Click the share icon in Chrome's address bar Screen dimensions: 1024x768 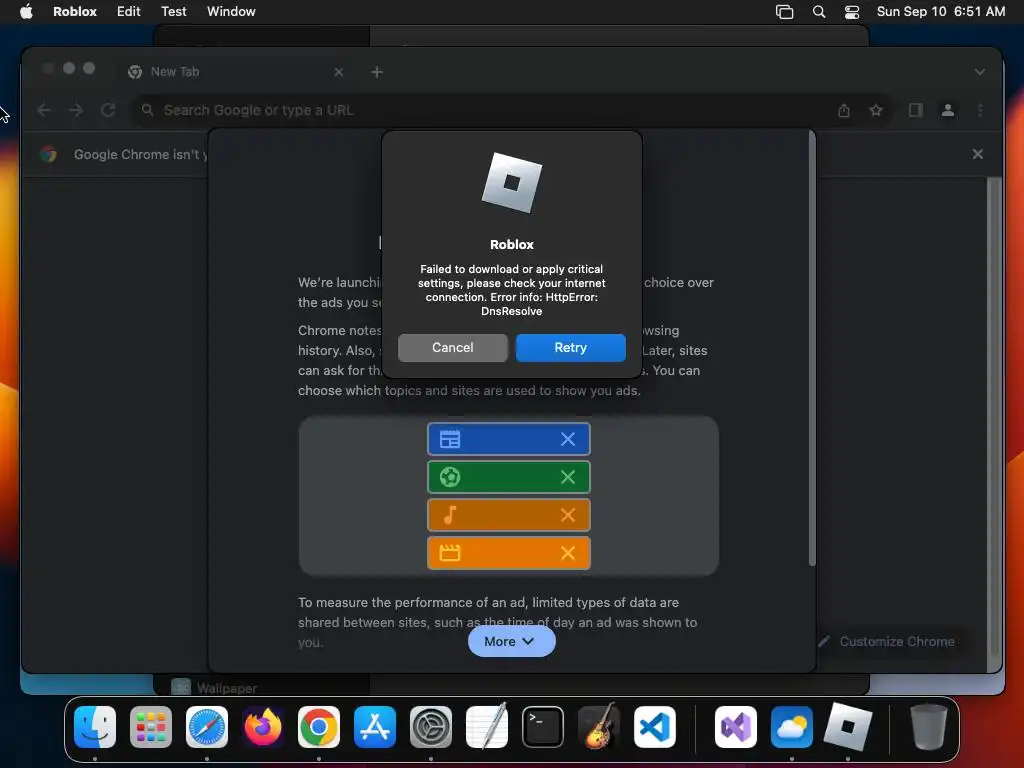click(844, 110)
